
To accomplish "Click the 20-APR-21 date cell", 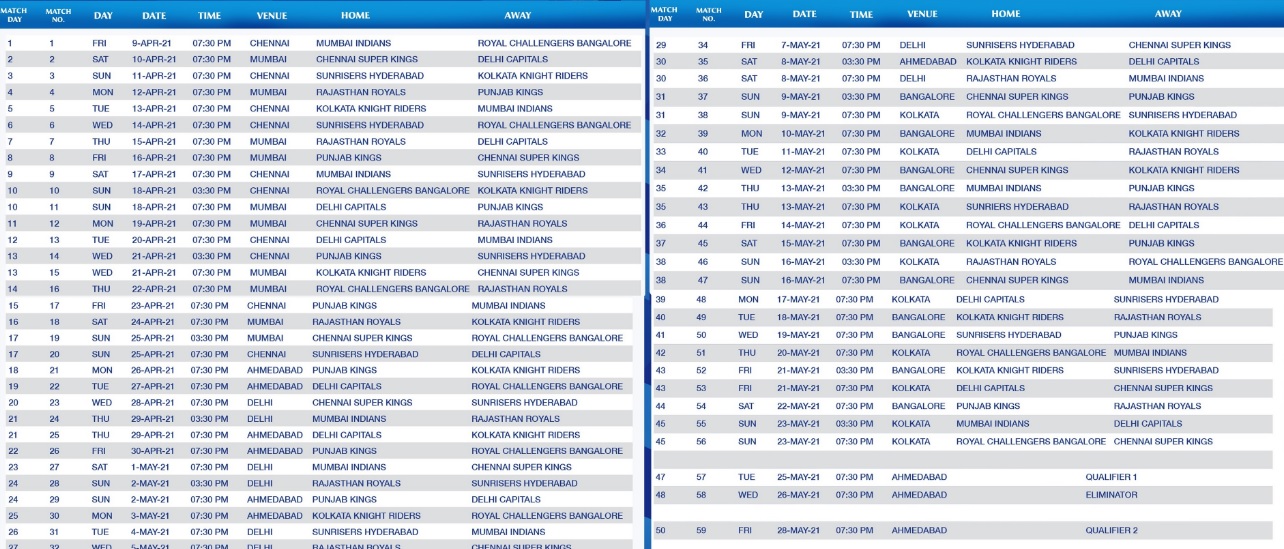I will point(153,240).
